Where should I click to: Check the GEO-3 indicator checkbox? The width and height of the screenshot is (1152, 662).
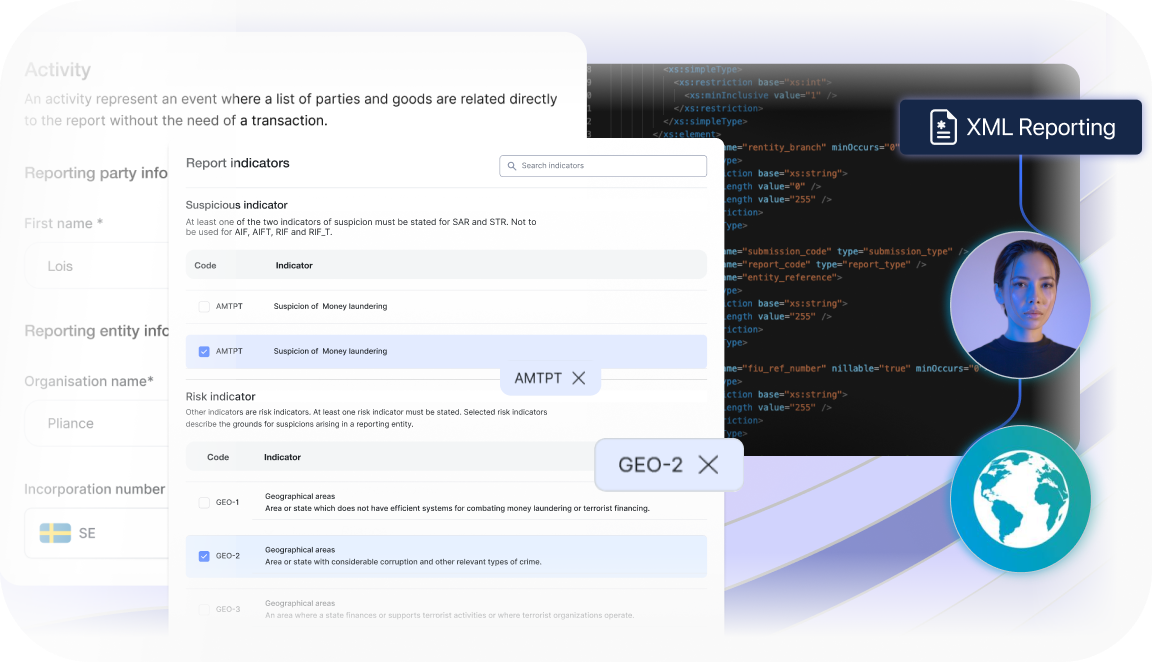pos(204,609)
